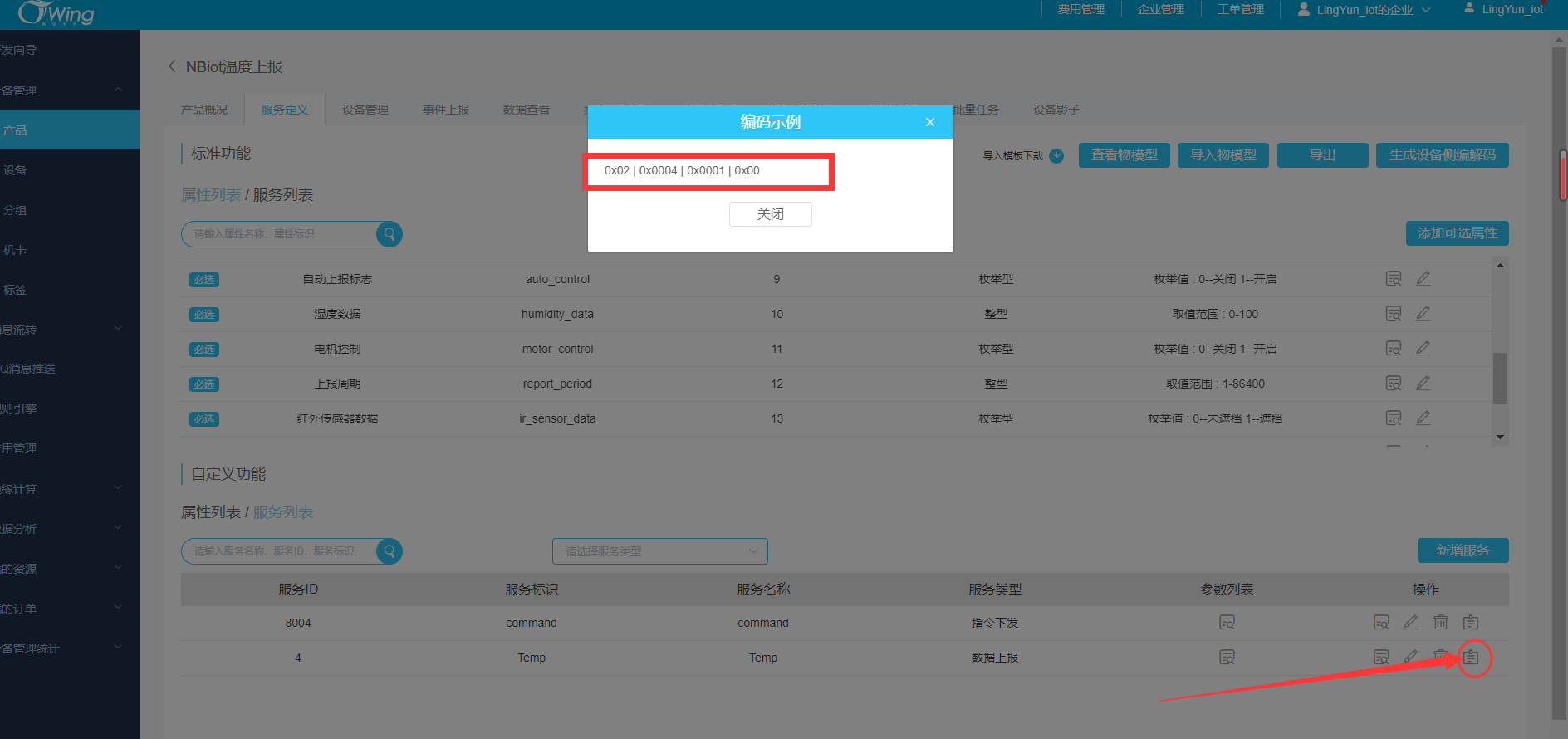Viewport: 1568px width, 739px height.
Task: Open the 请选择服务类型 dropdown
Action: coord(660,551)
